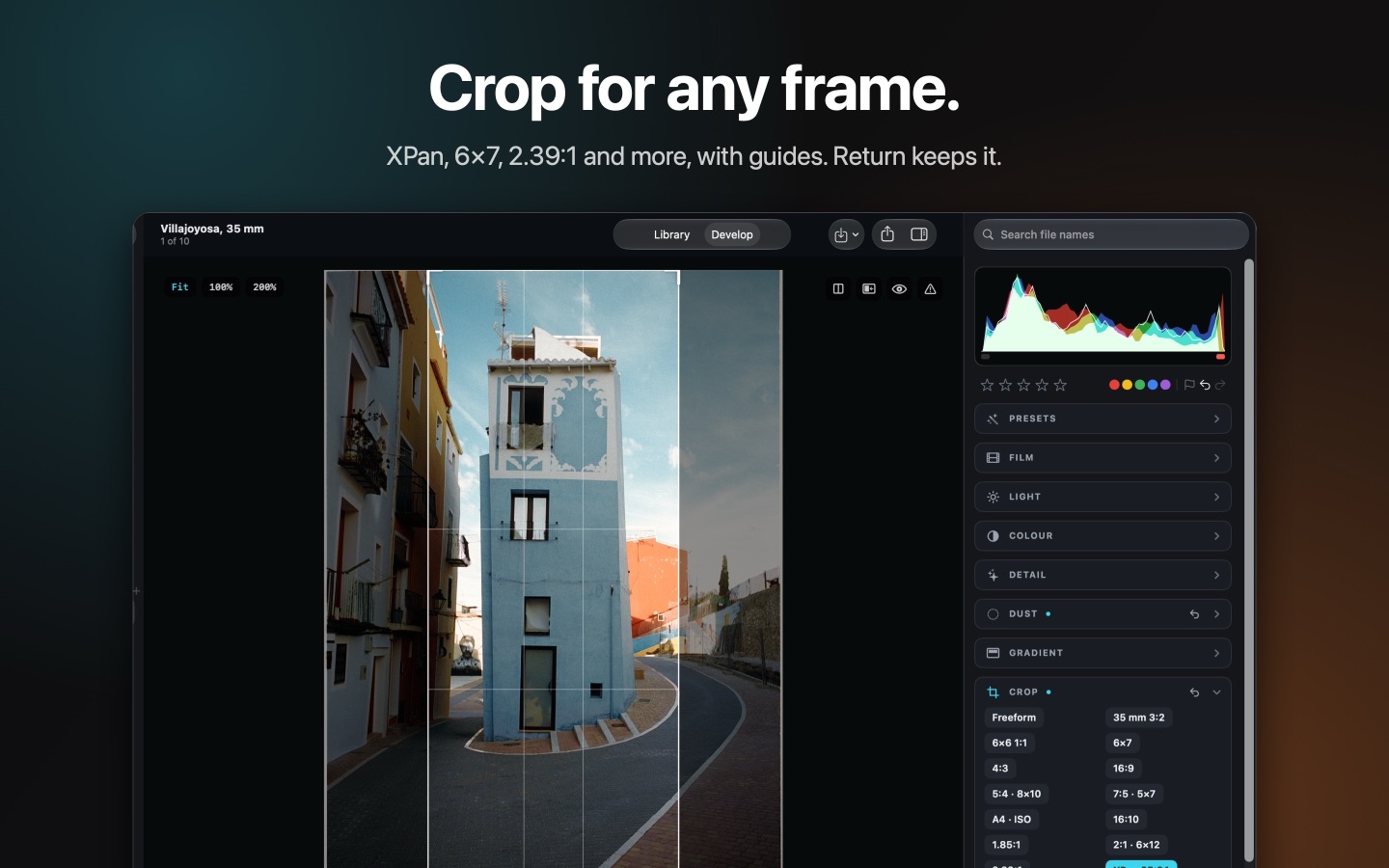
Task: Collapse the Crop section chevron
Action: point(1216,692)
